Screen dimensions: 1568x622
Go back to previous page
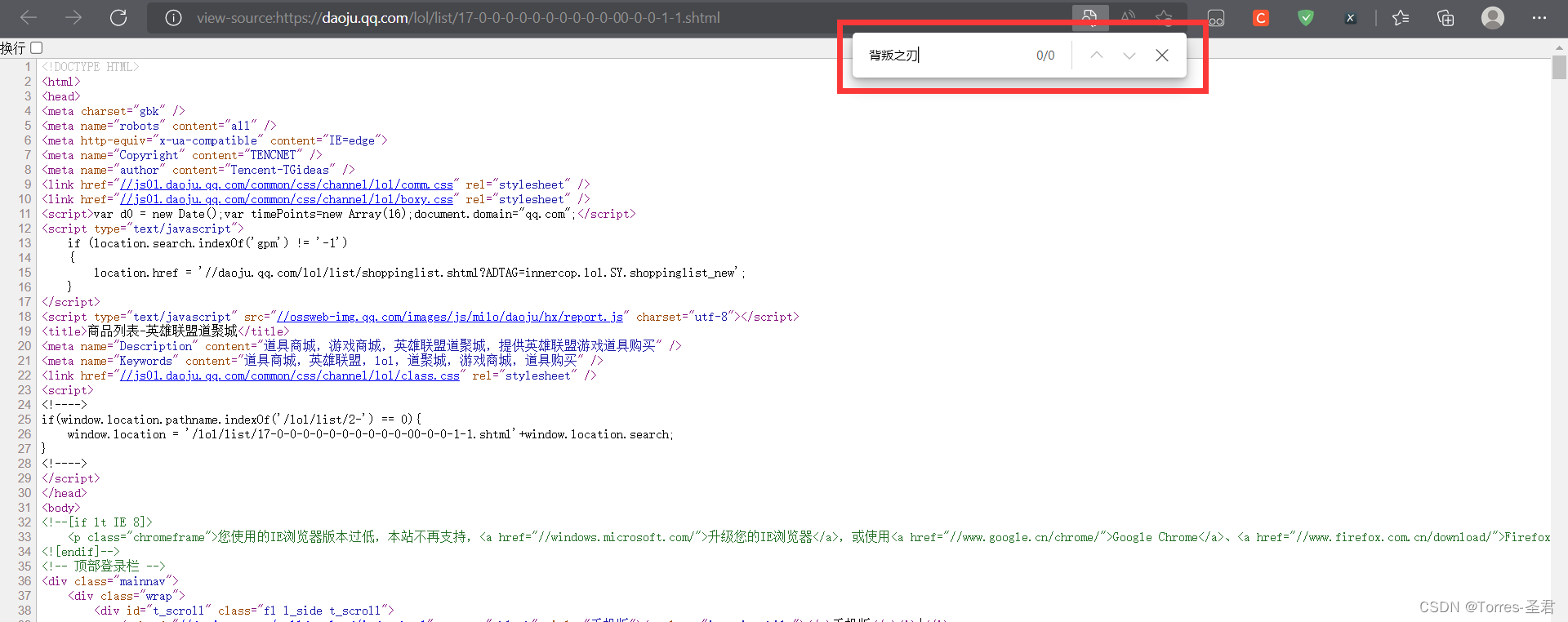pyautogui.click(x=29, y=17)
